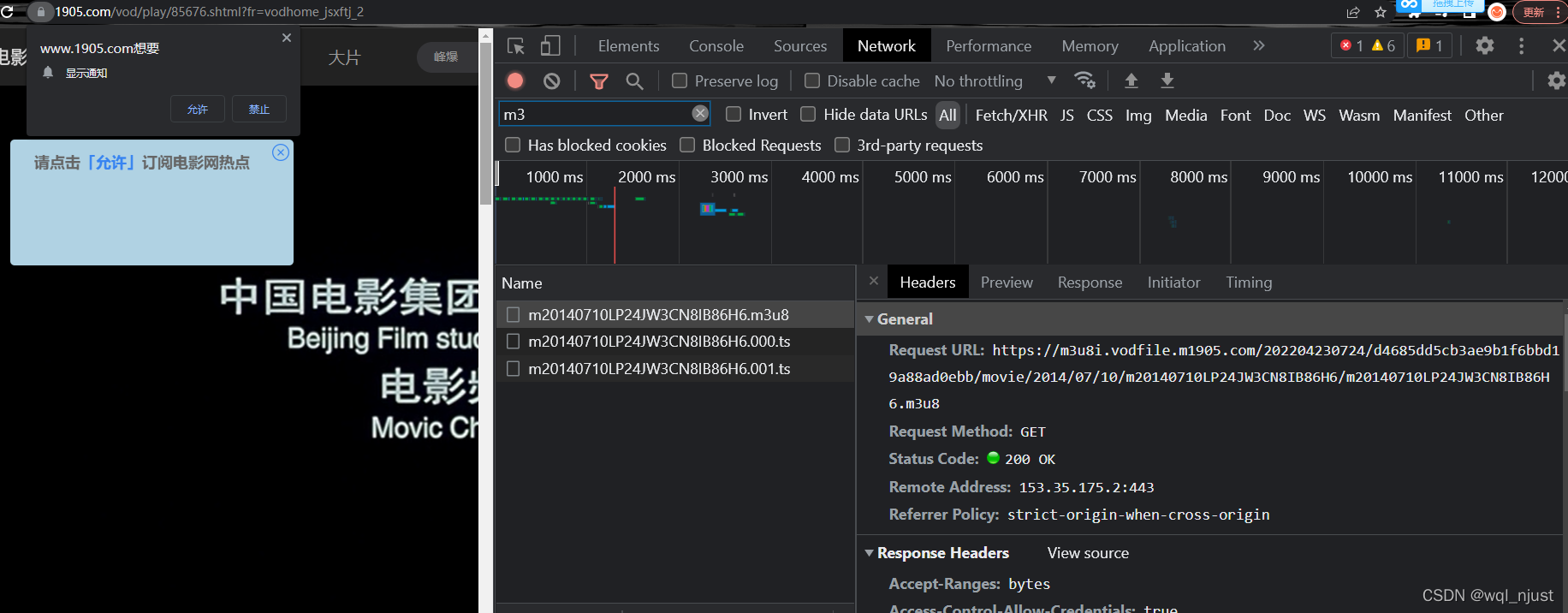The height and width of the screenshot is (613, 1568).
Task: Enable Disable cache checkbox
Action: coord(812,80)
